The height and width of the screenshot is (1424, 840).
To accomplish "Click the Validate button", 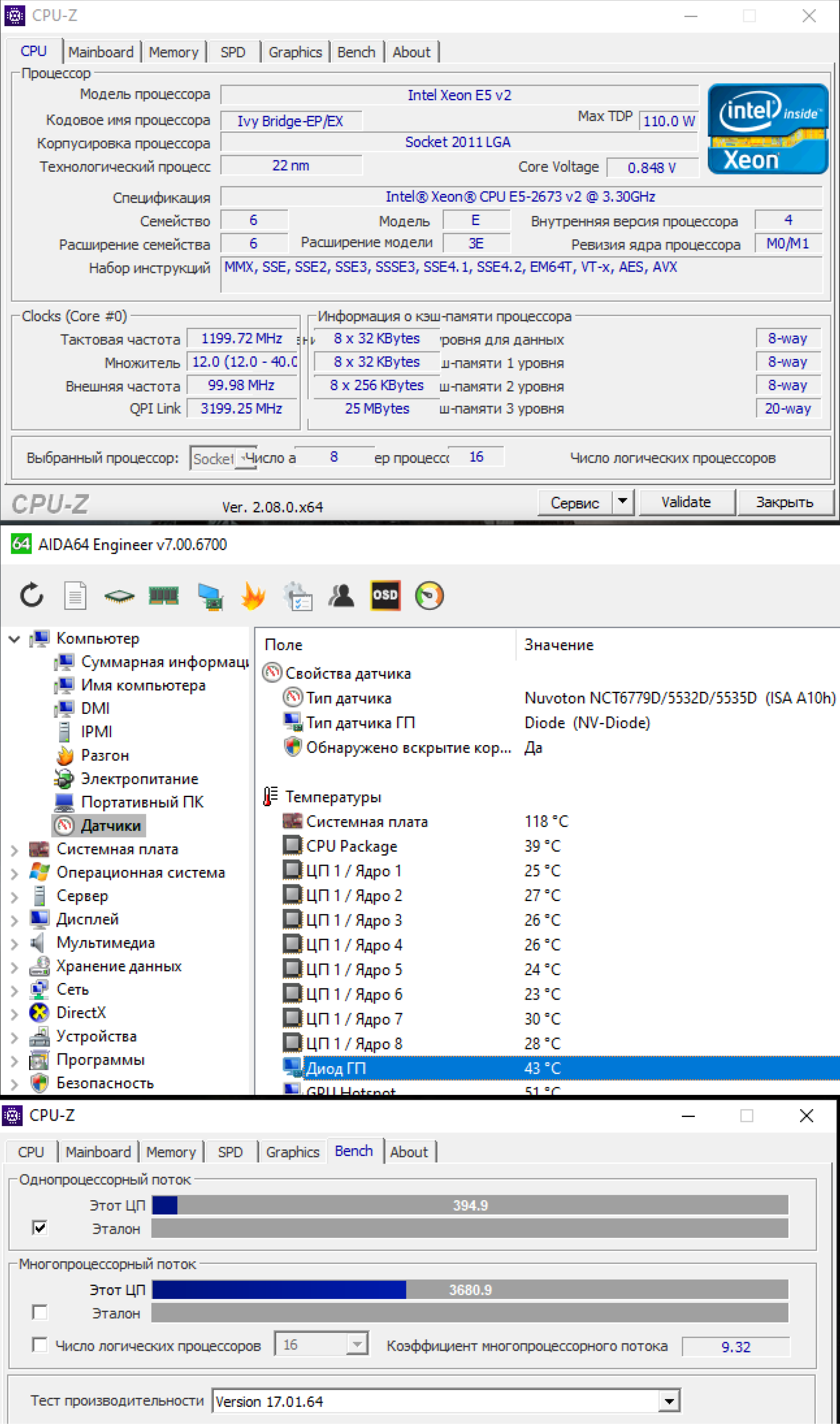I will 686,502.
